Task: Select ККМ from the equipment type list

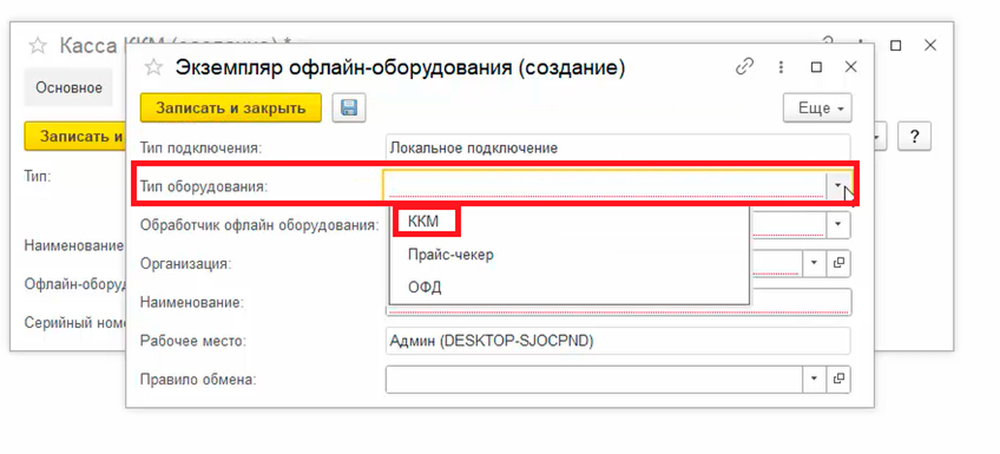Action: (x=425, y=222)
